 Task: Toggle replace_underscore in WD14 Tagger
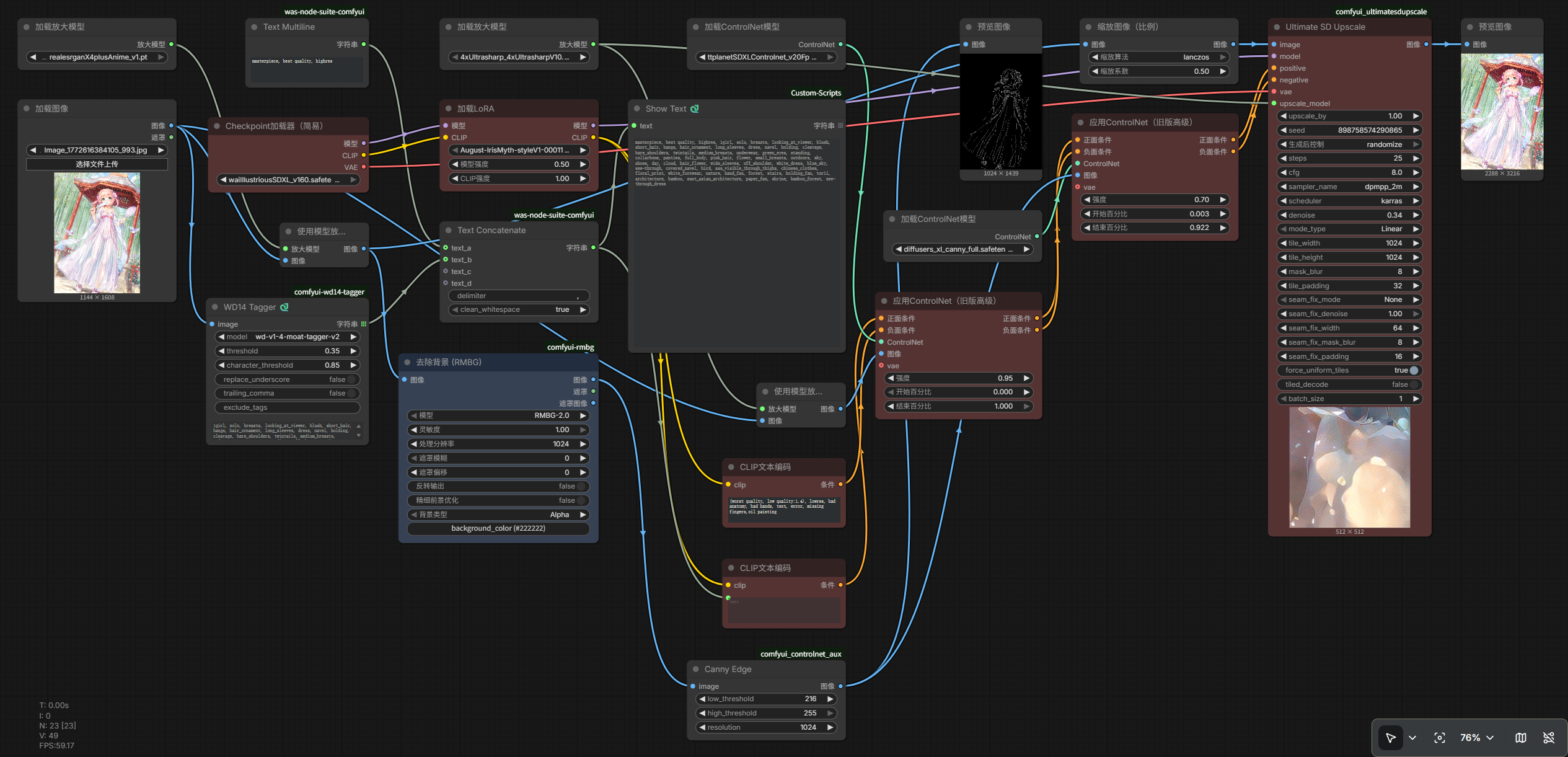pos(288,379)
